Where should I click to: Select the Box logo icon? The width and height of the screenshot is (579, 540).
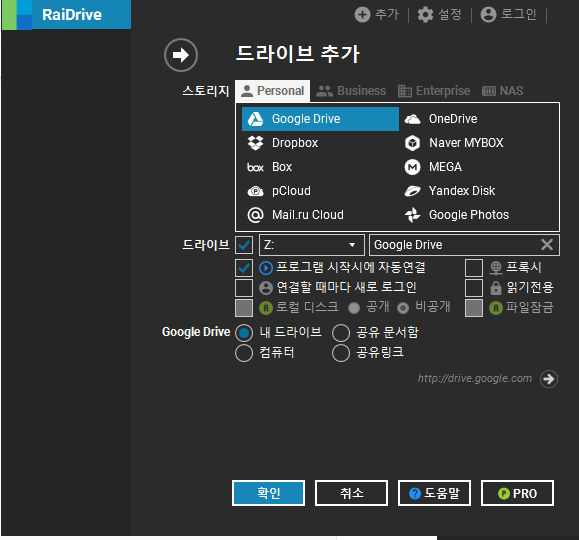255,167
